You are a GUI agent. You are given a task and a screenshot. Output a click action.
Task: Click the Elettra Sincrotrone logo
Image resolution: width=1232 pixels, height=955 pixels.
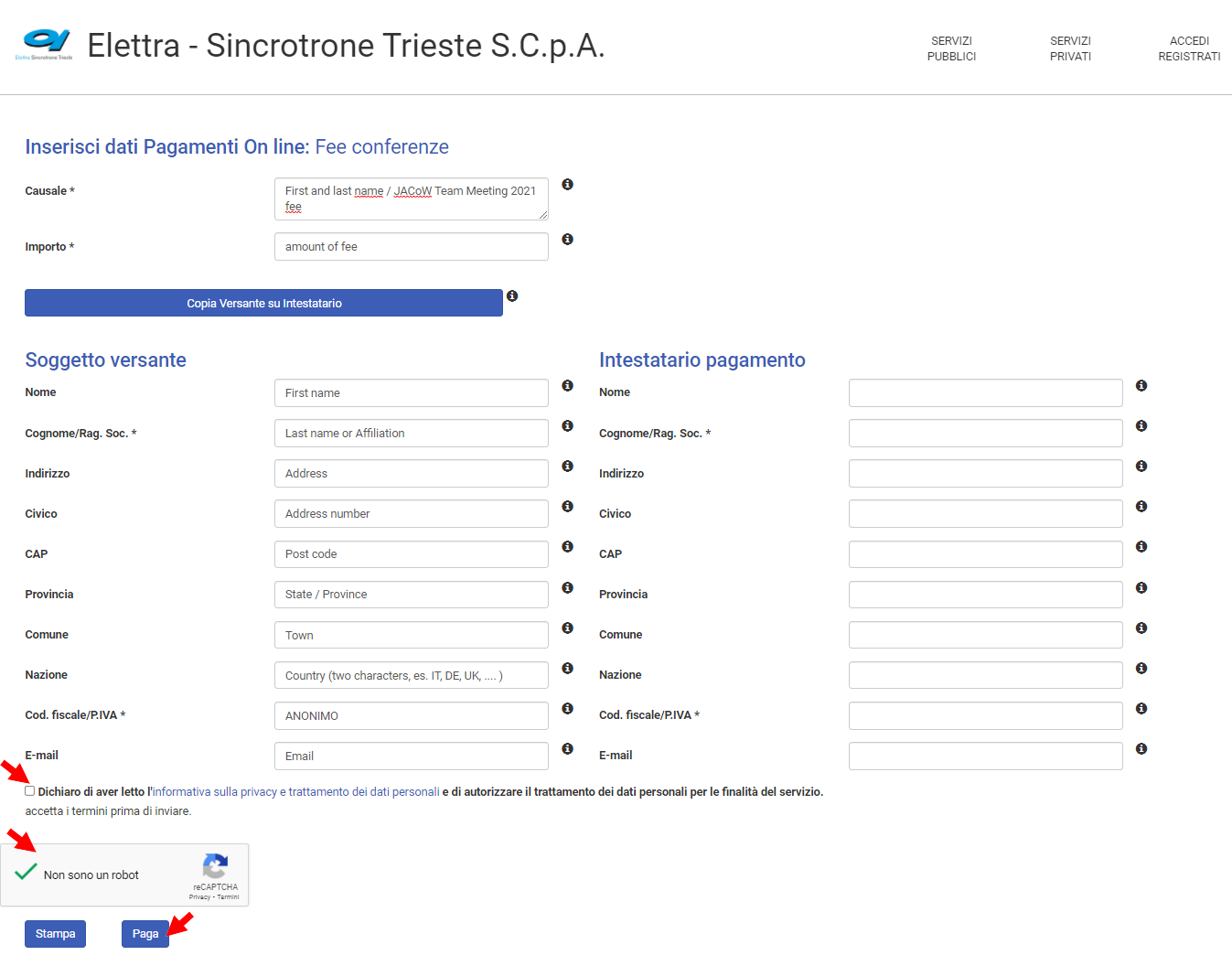pos(44,43)
